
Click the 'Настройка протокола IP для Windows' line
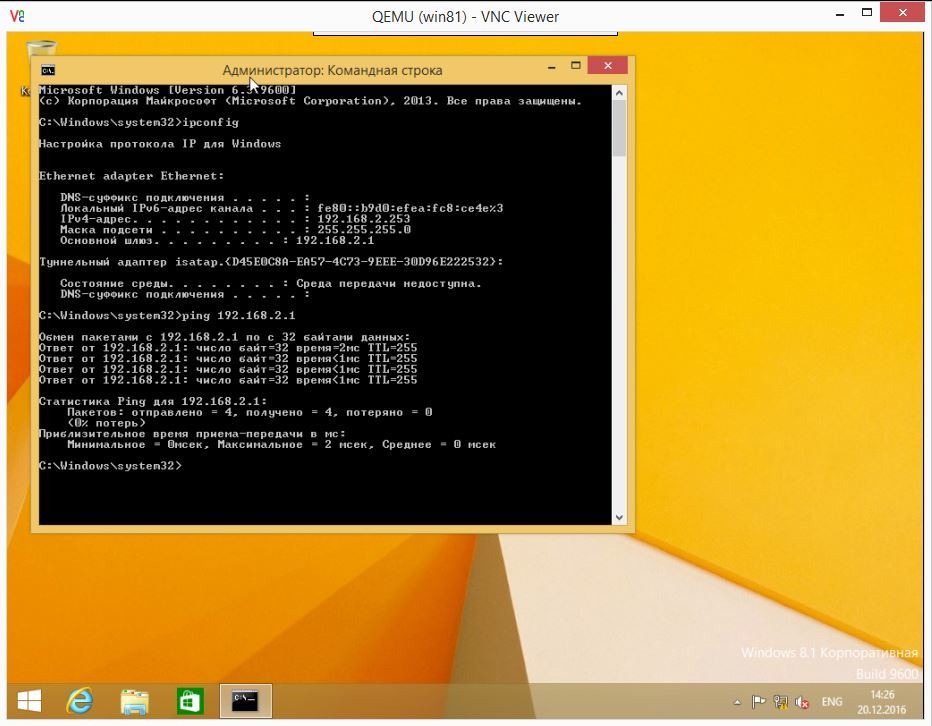click(x=160, y=143)
